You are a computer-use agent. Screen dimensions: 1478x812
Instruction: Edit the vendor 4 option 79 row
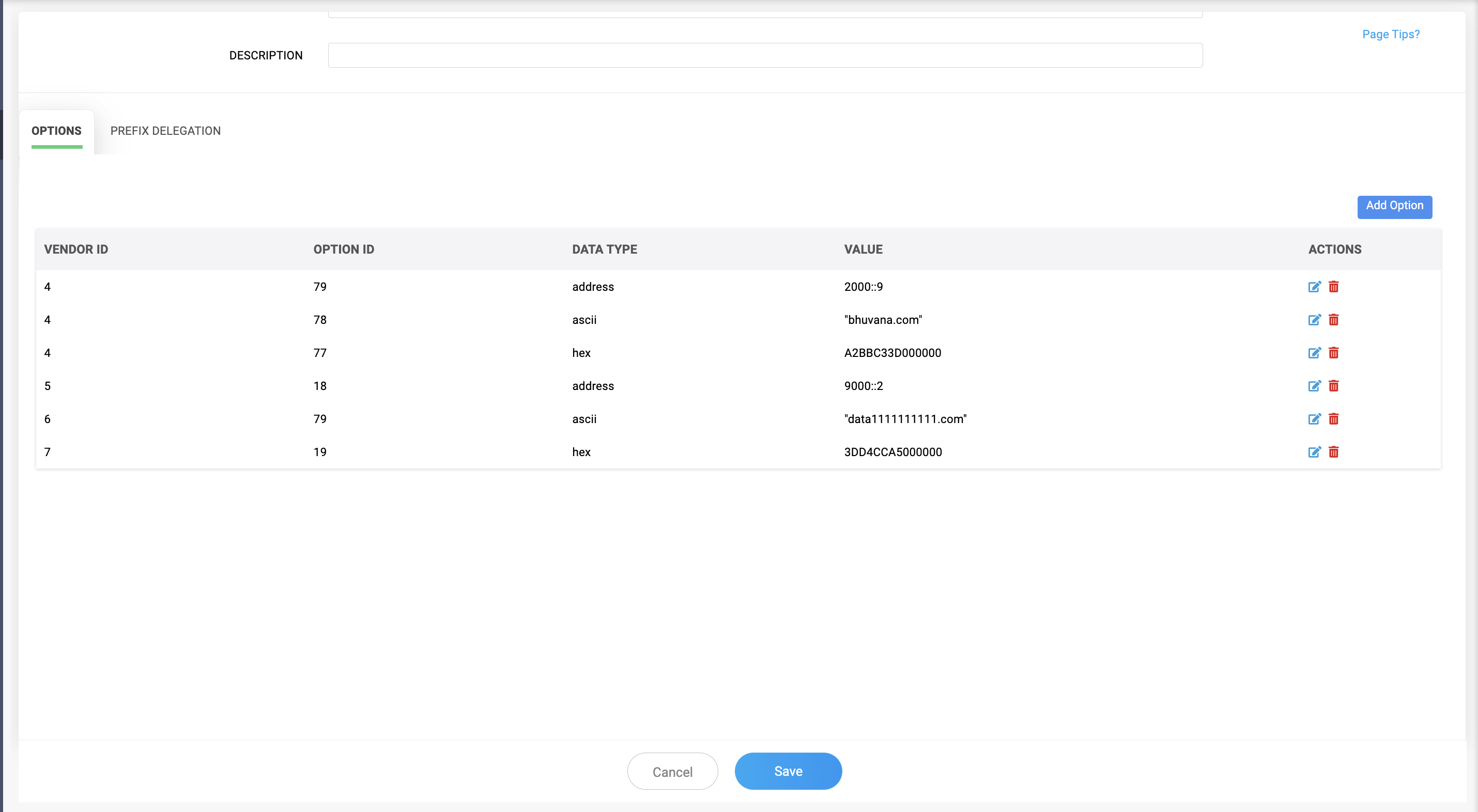tap(1314, 287)
